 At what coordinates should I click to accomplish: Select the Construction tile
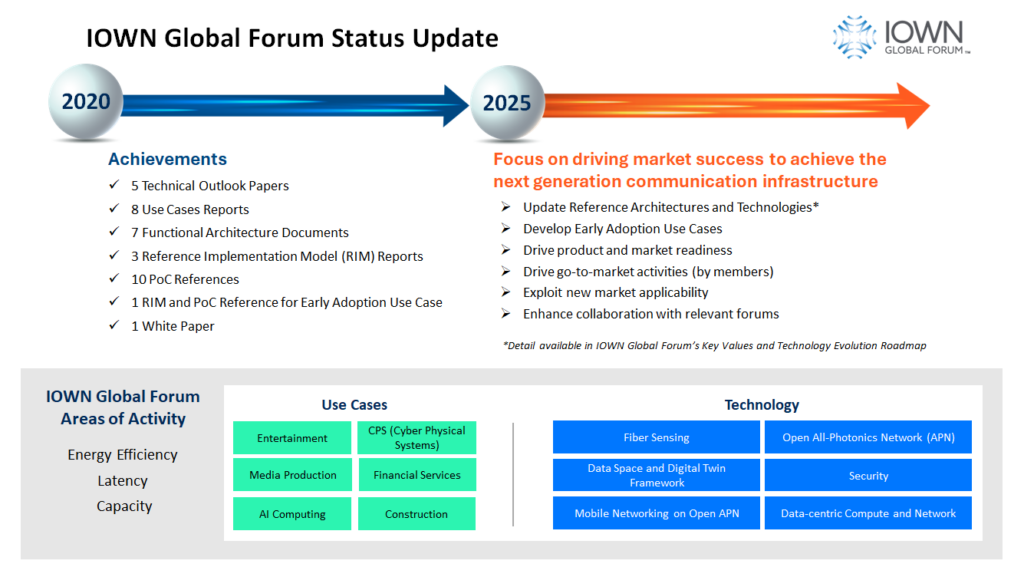(417, 514)
